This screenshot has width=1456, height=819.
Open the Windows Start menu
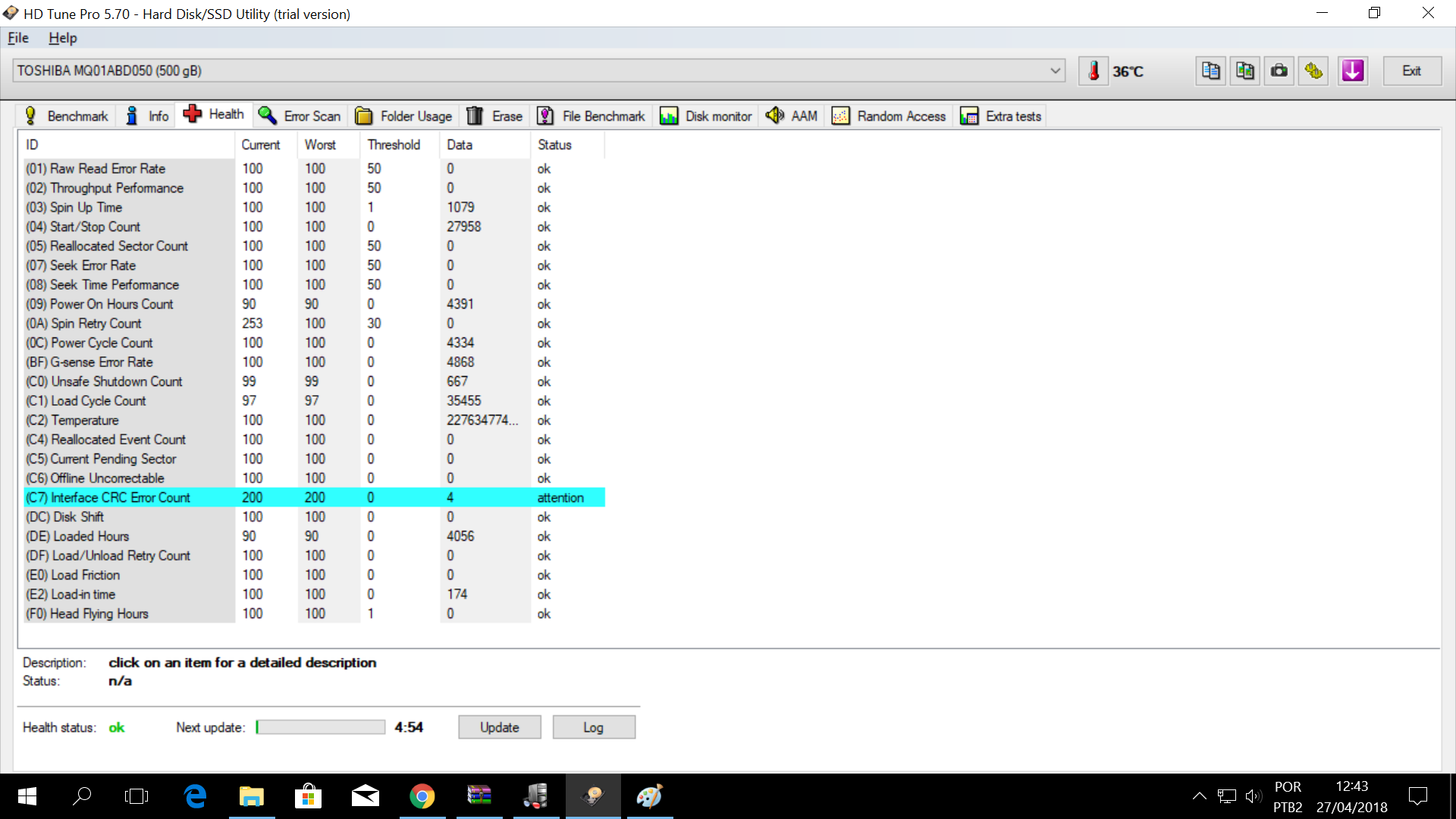27,796
